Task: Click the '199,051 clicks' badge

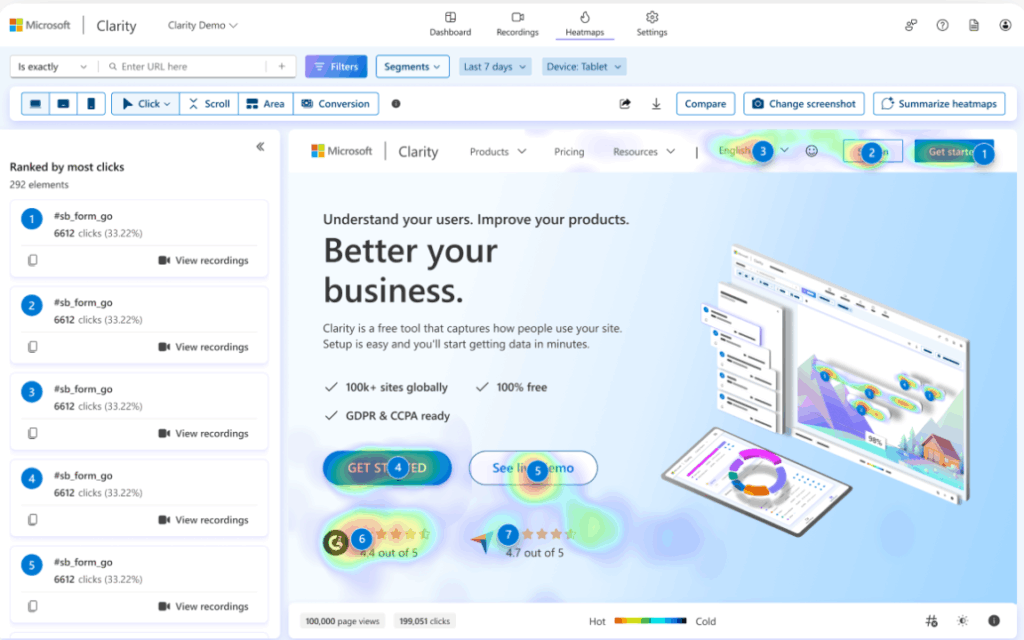Action: pos(424,621)
